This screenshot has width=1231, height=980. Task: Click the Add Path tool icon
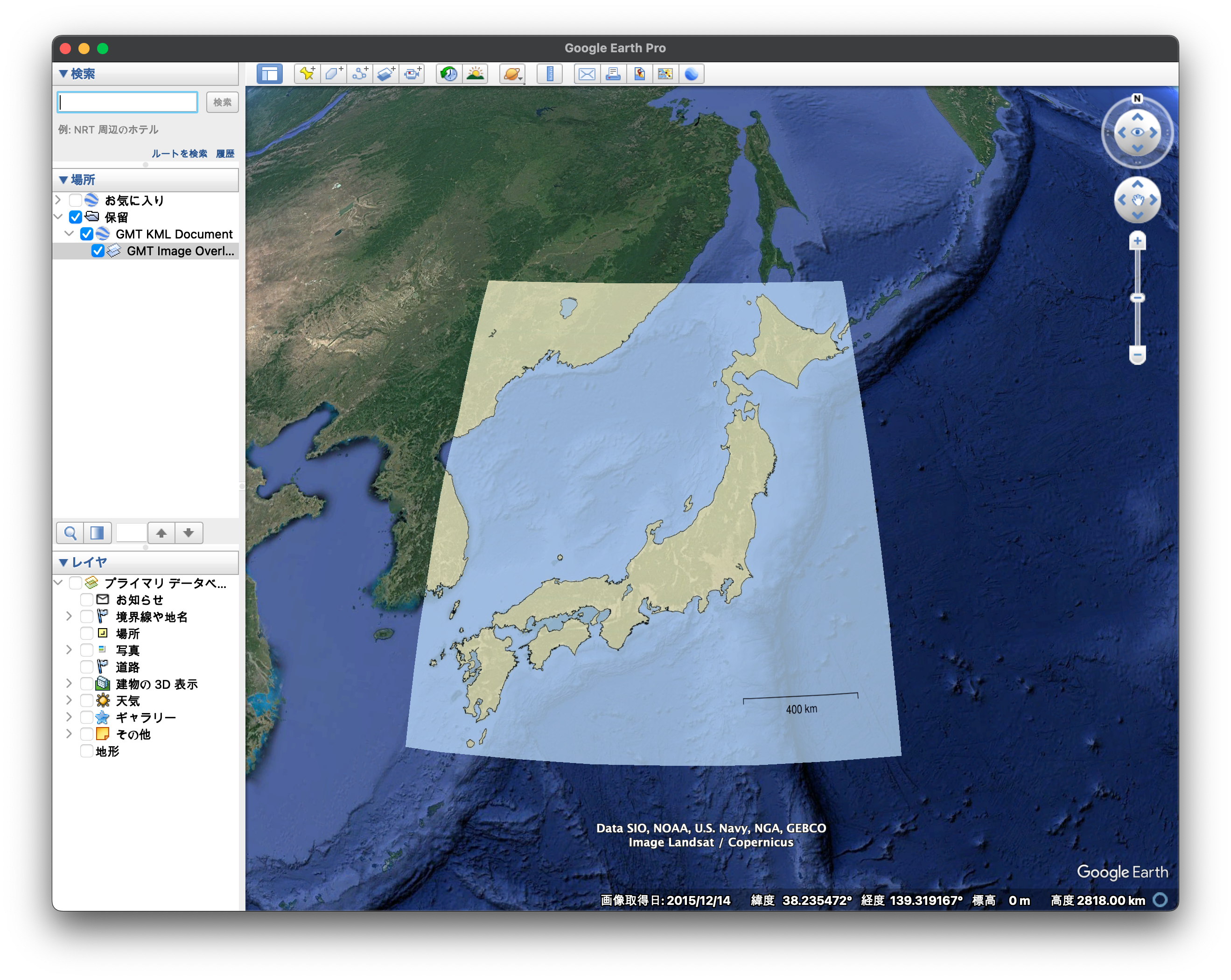pyautogui.click(x=360, y=74)
